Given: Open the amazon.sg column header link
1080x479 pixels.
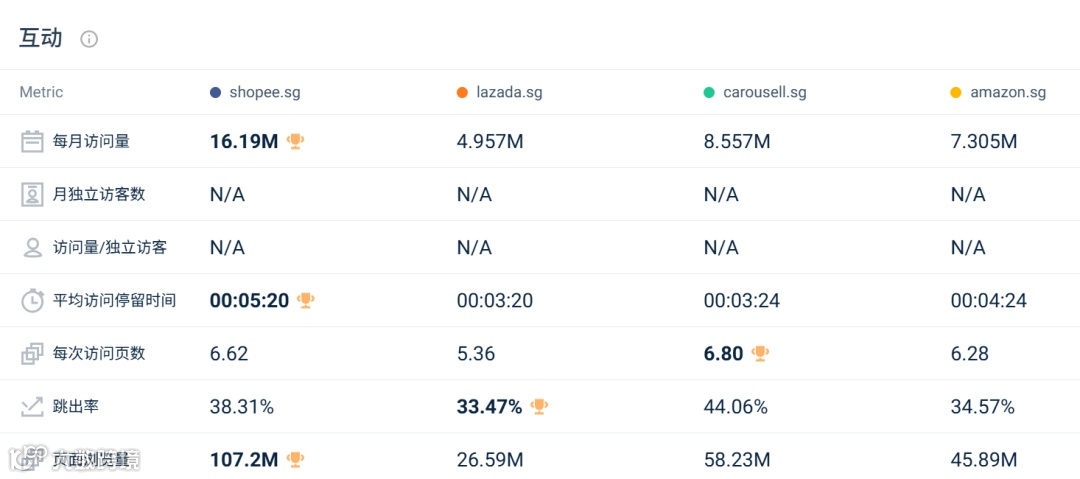Looking at the screenshot, I should [x=1008, y=92].
